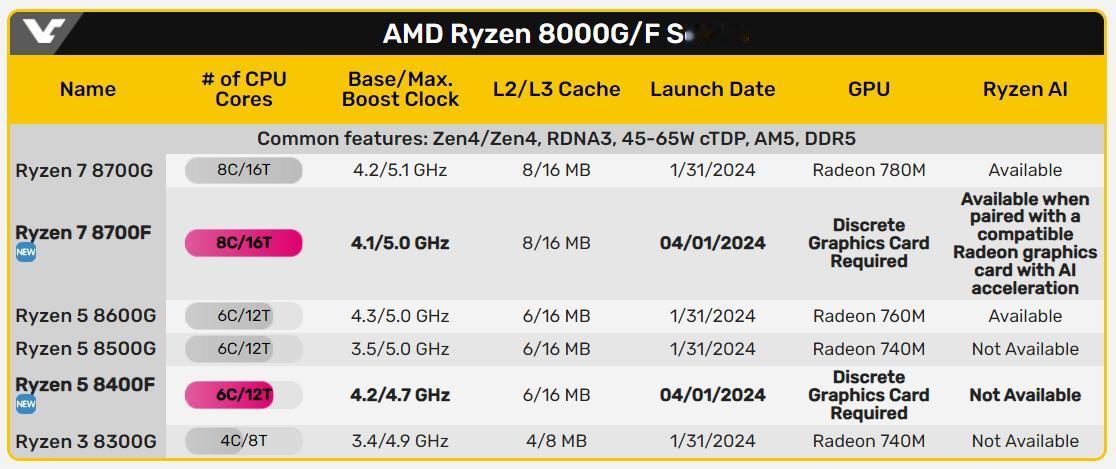Click the 4C/8T pill for Ryzen 3 8300G
This screenshot has height=469, width=1116.
pyautogui.click(x=243, y=441)
